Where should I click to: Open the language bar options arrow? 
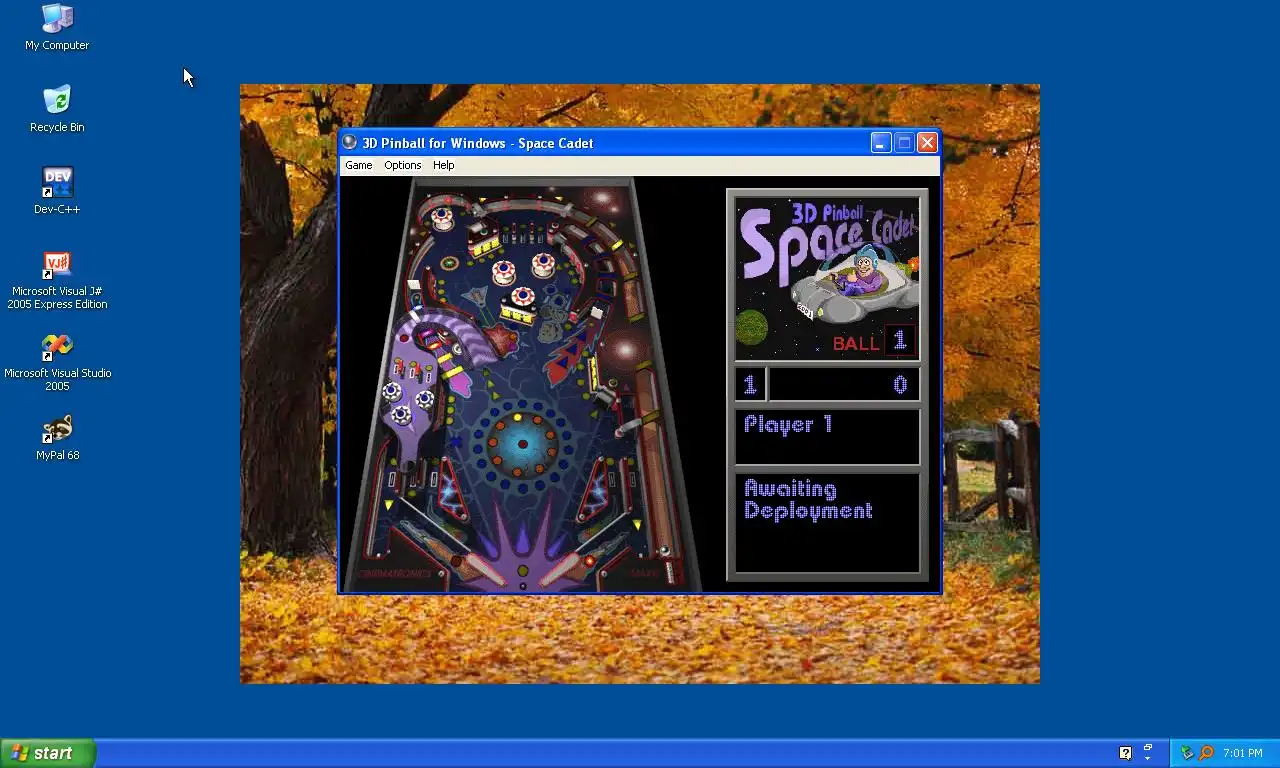[1148, 759]
